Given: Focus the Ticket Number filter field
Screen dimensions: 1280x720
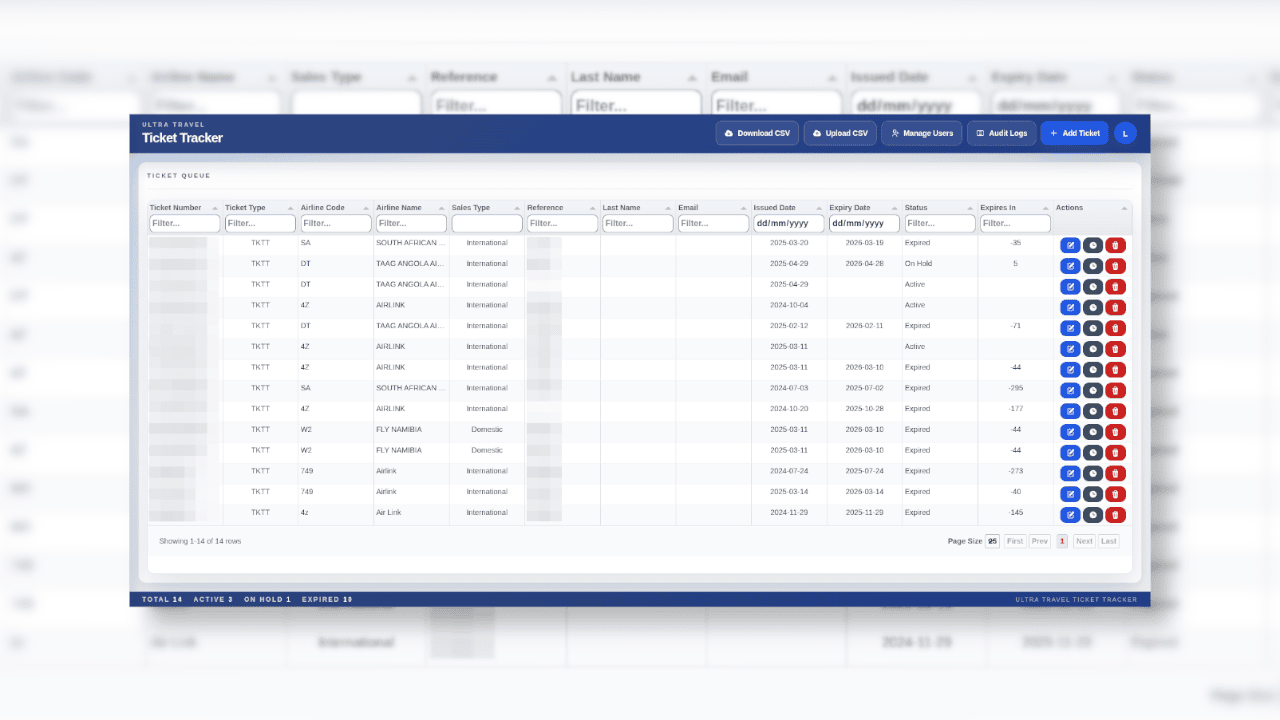Looking at the screenshot, I should pyautogui.click(x=185, y=224).
